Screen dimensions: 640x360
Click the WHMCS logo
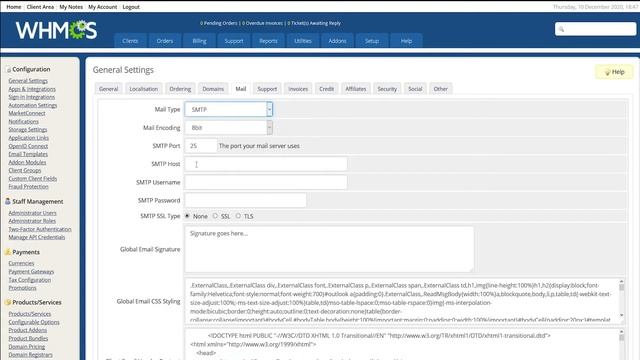56,30
